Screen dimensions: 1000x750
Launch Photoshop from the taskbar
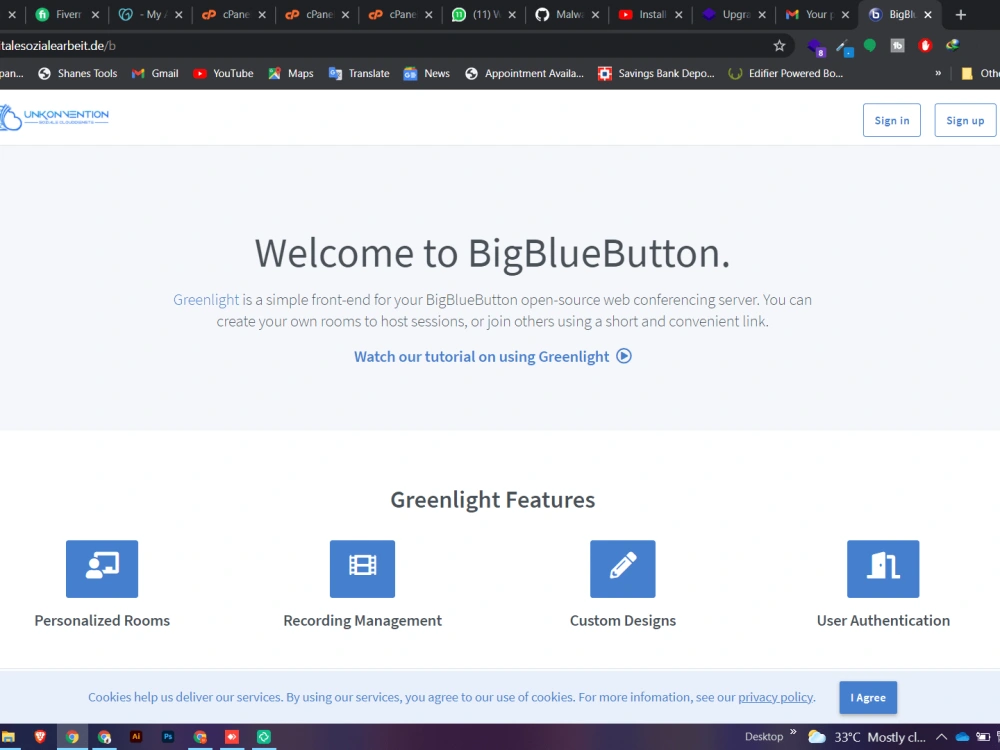tap(168, 737)
